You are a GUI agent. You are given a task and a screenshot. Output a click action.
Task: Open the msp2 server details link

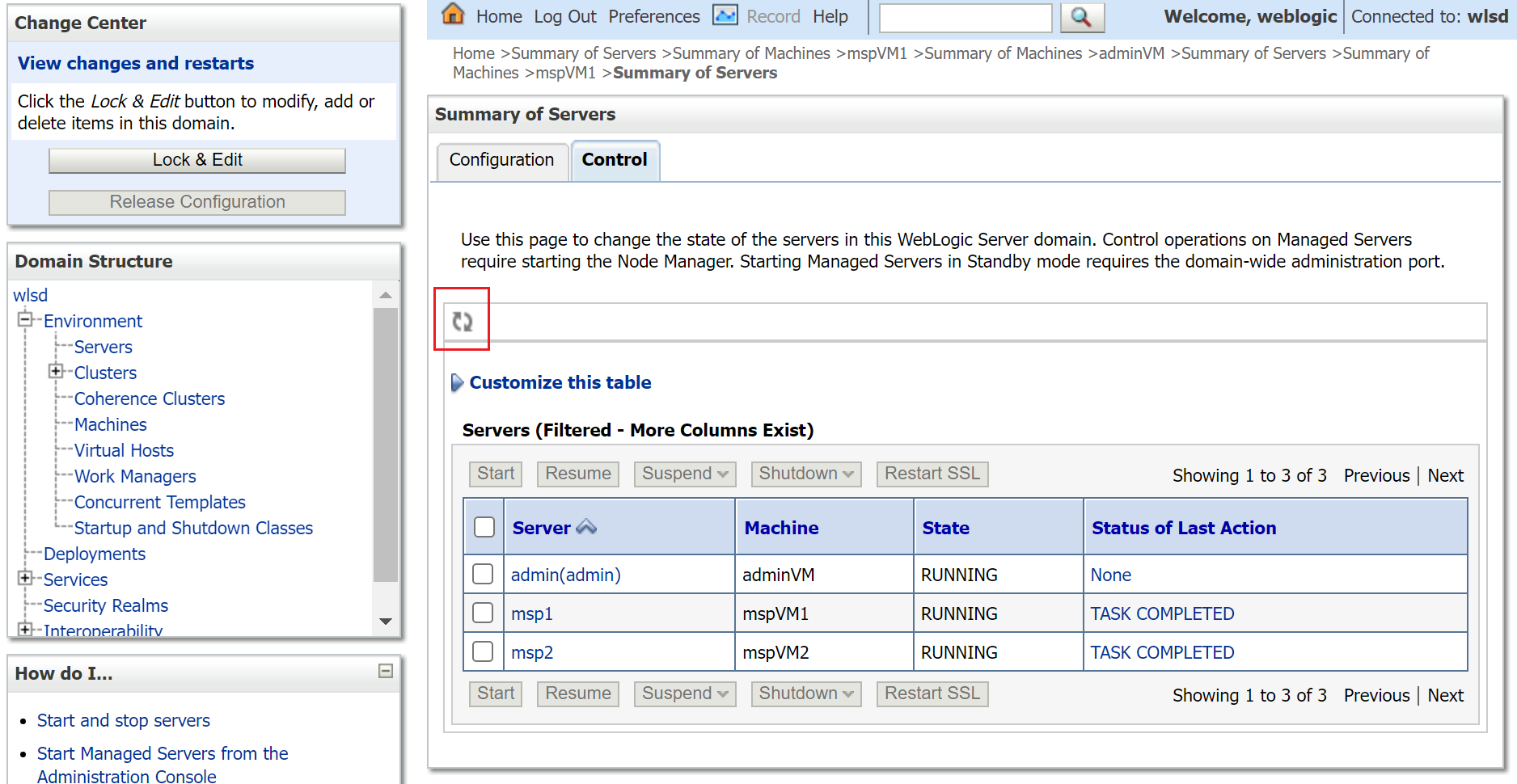pyautogui.click(x=531, y=651)
